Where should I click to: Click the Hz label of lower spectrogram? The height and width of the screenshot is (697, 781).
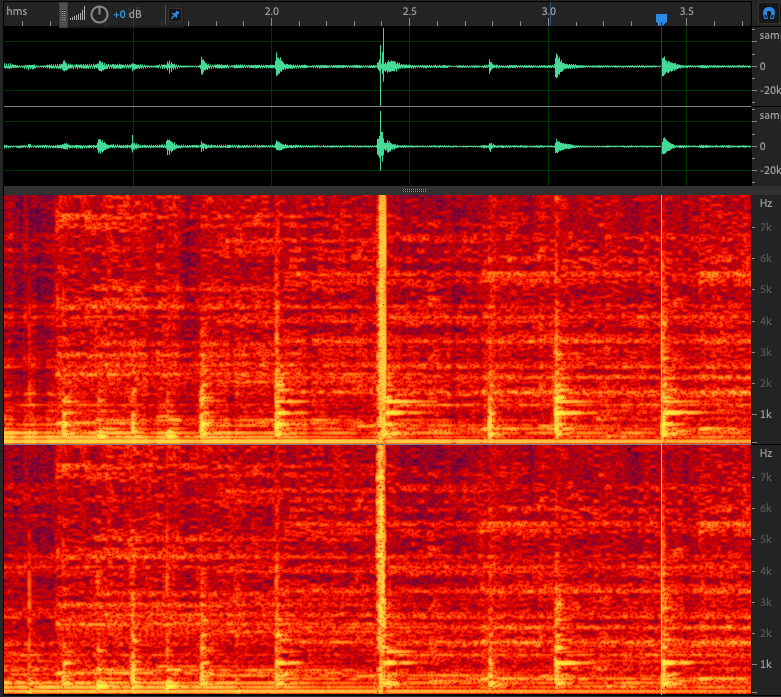coord(766,453)
